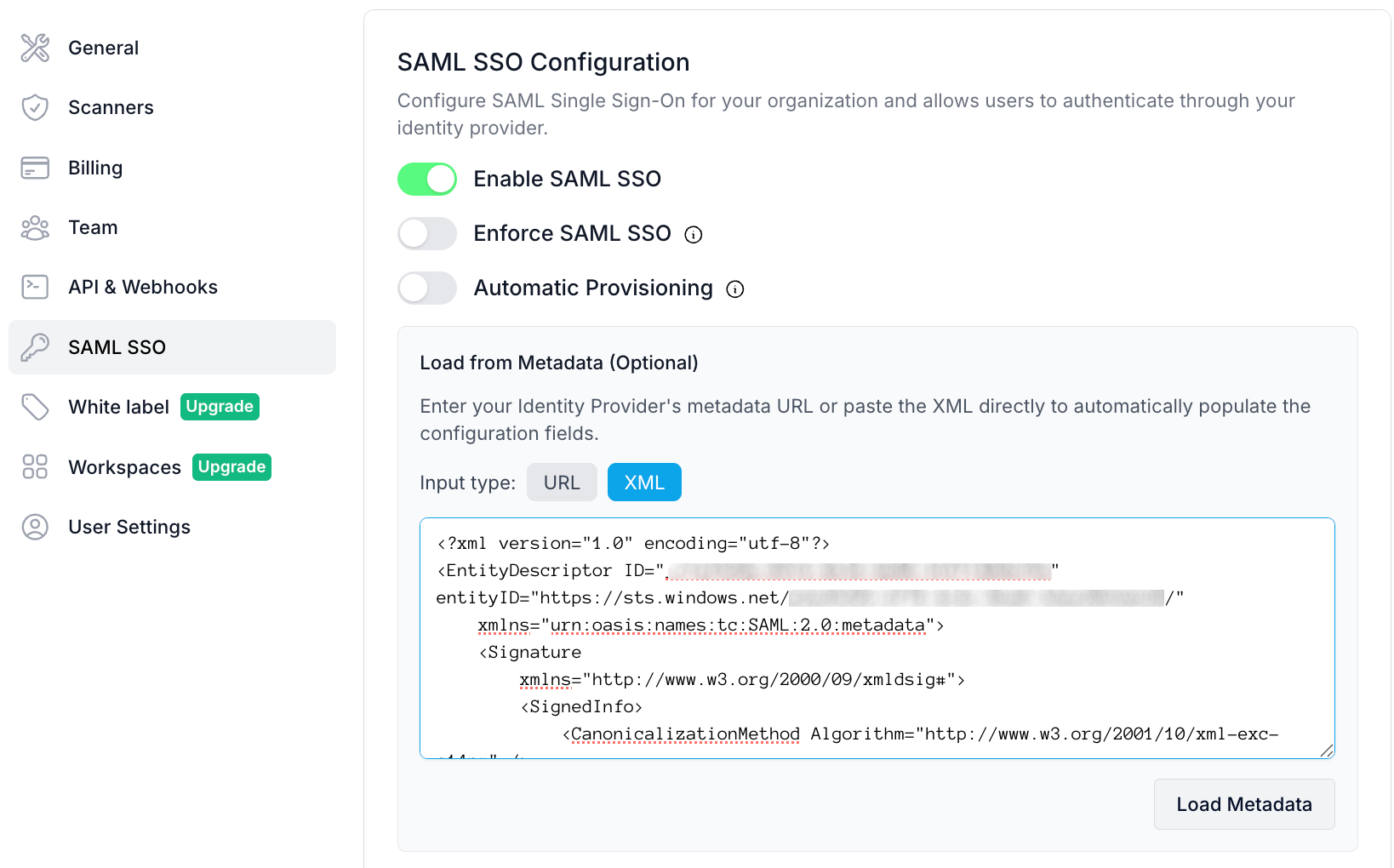
Task: Click the Team people icon
Action: click(35, 228)
